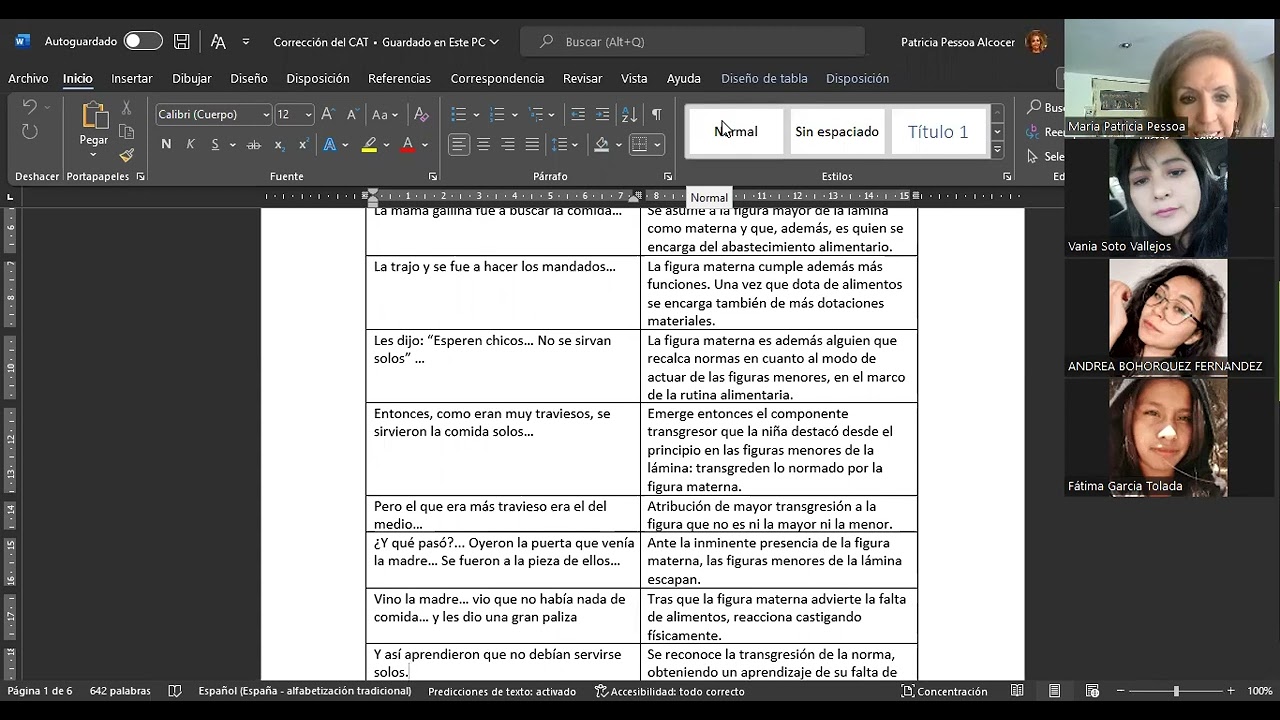Apply the Título 1 style
This screenshot has width=1280, height=720.
tap(938, 132)
